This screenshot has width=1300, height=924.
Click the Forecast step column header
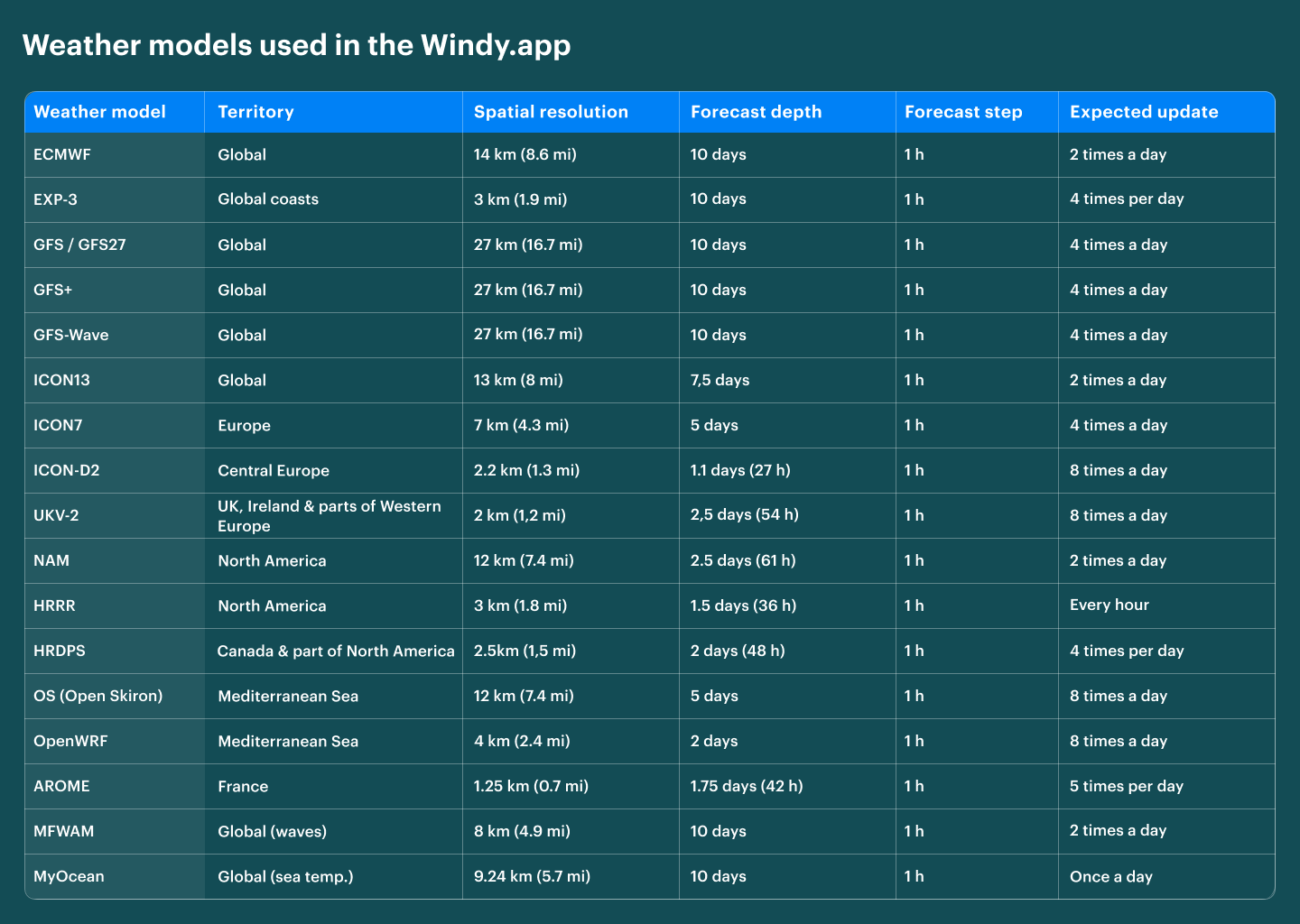coord(963,112)
